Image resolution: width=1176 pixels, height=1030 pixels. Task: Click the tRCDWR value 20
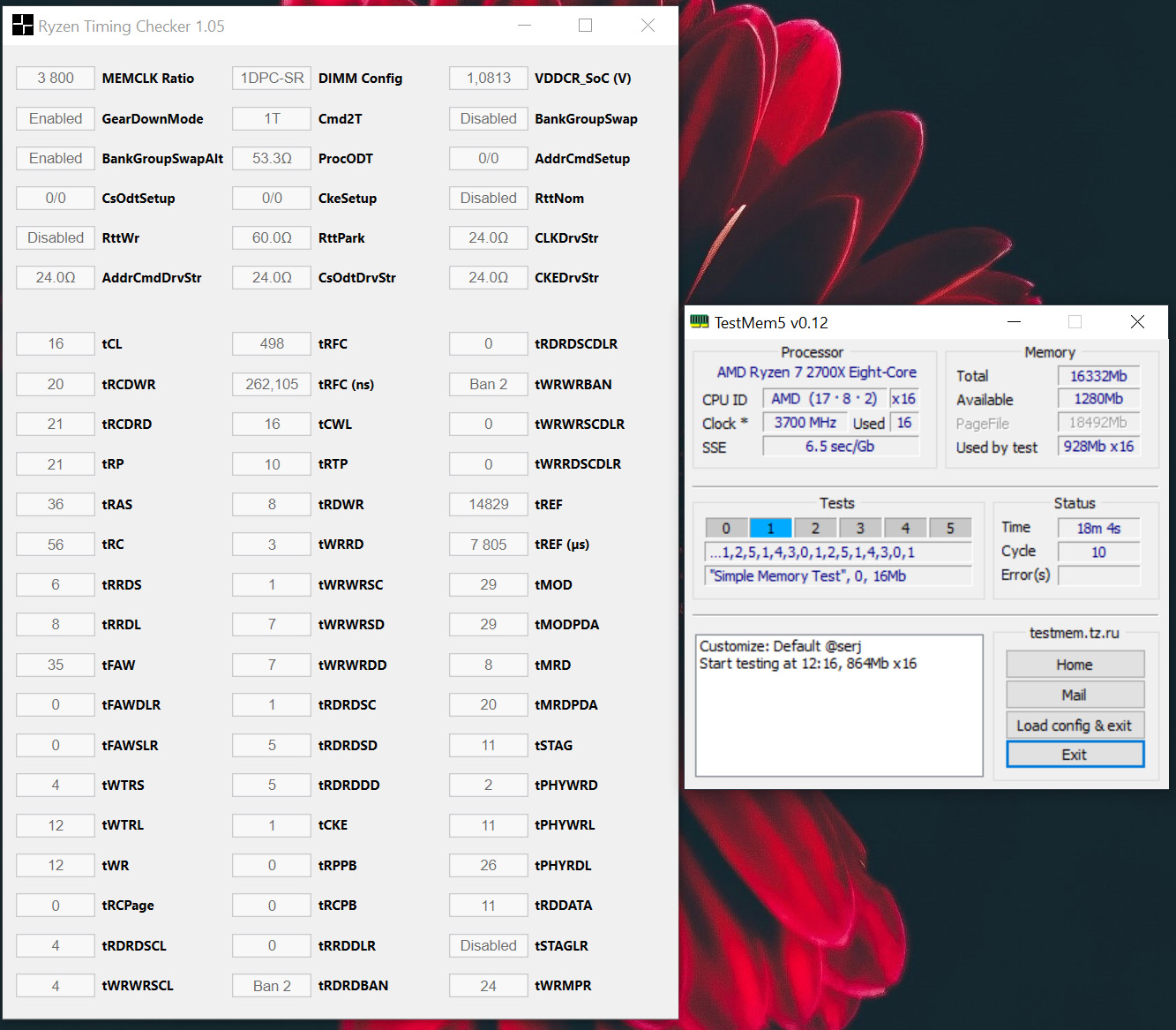point(56,384)
